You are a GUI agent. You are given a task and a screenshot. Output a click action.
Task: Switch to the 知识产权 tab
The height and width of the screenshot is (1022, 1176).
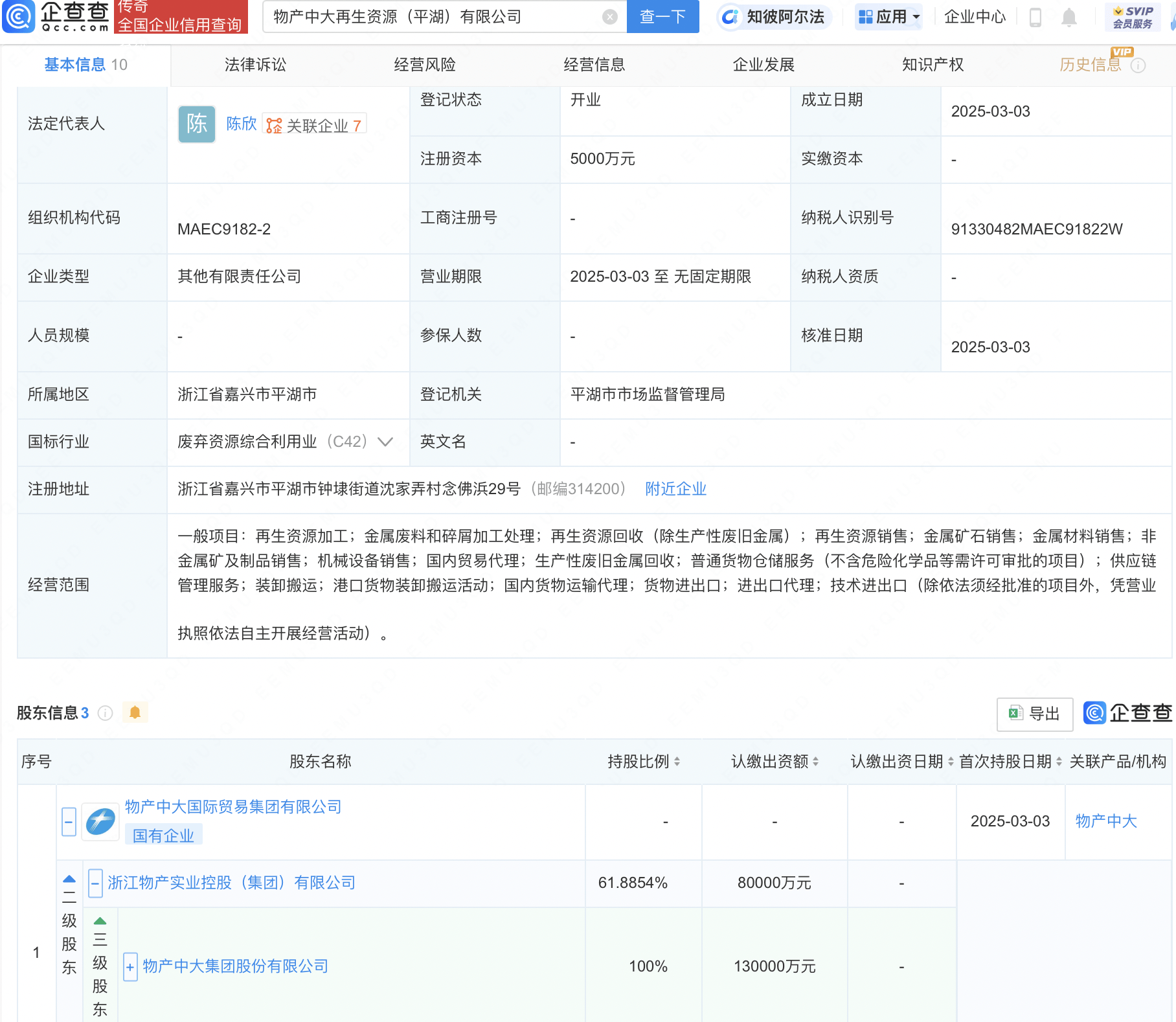pyautogui.click(x=933, y=65)
